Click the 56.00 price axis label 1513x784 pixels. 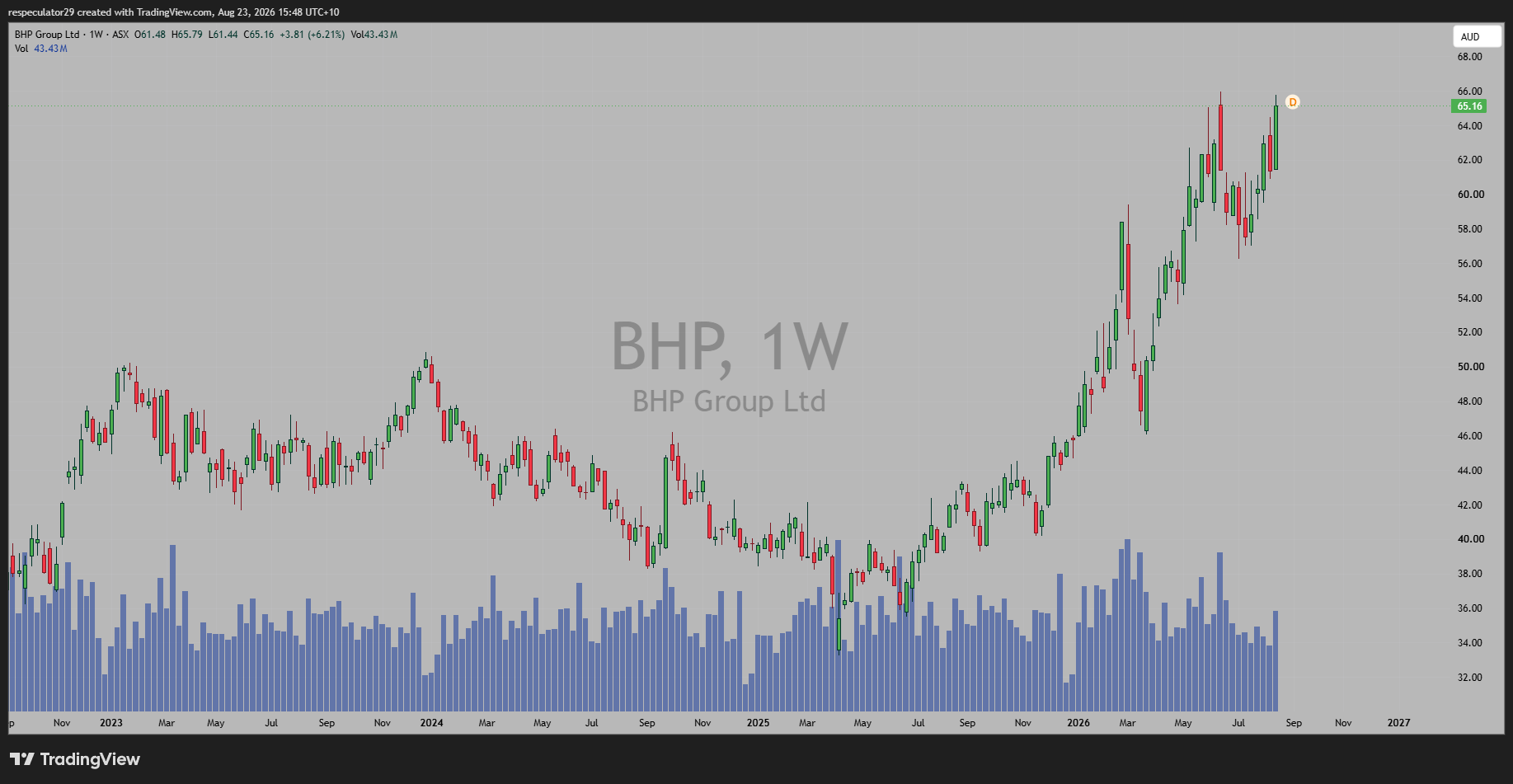pos(1469,264)
